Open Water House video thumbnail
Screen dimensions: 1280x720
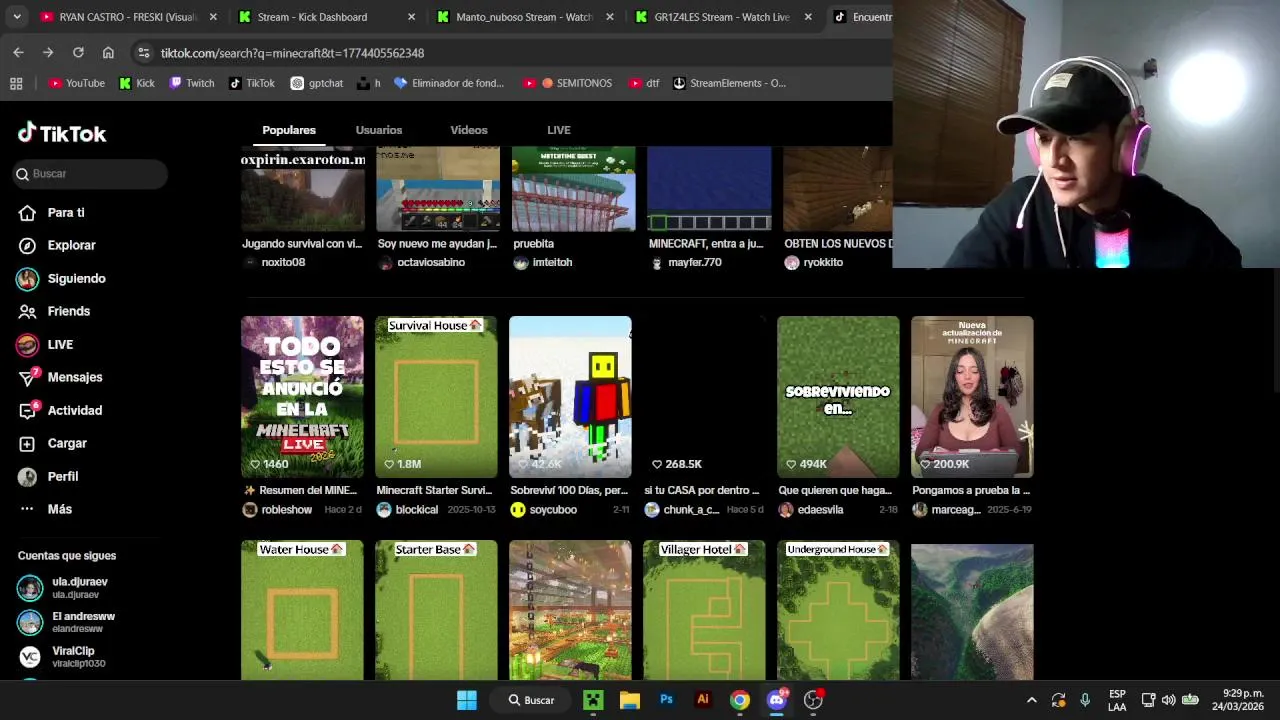click(302, 610)
